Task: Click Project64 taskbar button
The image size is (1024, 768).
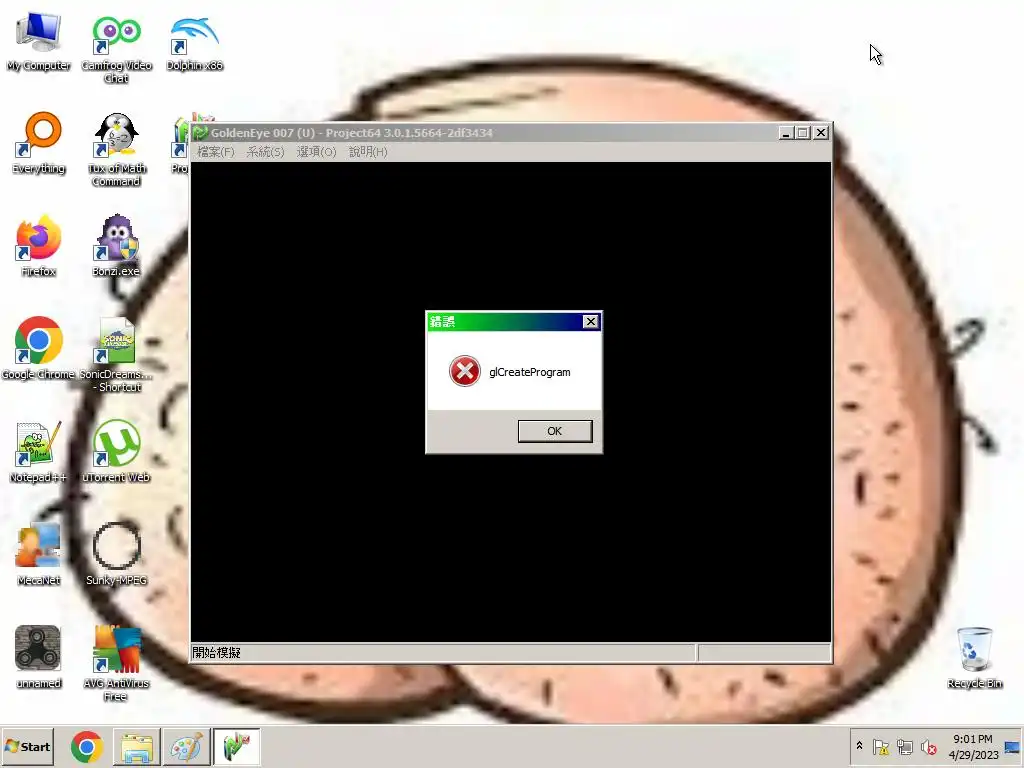Action: 236,747
